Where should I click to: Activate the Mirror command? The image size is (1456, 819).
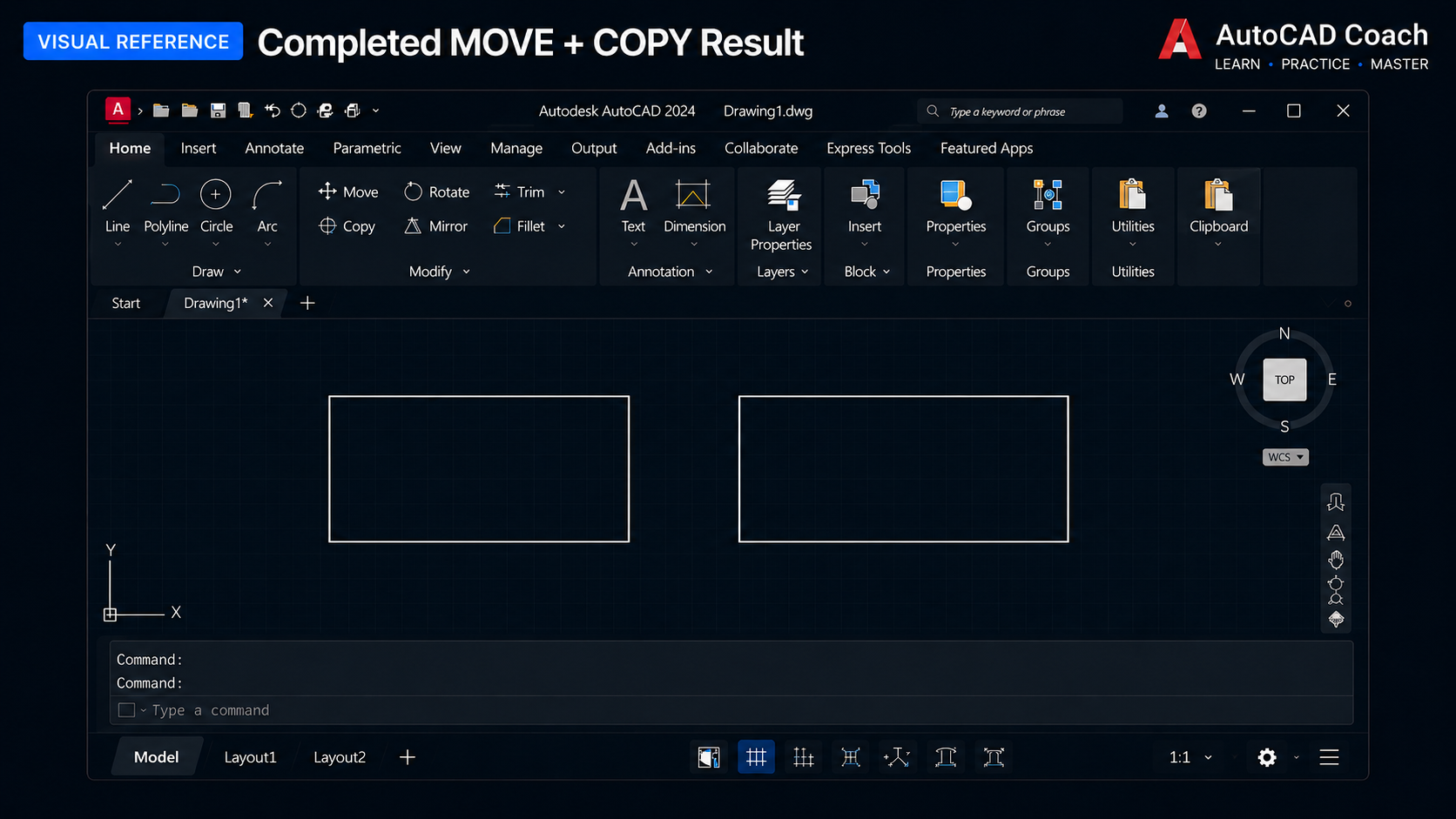click(x=435, y=226)
